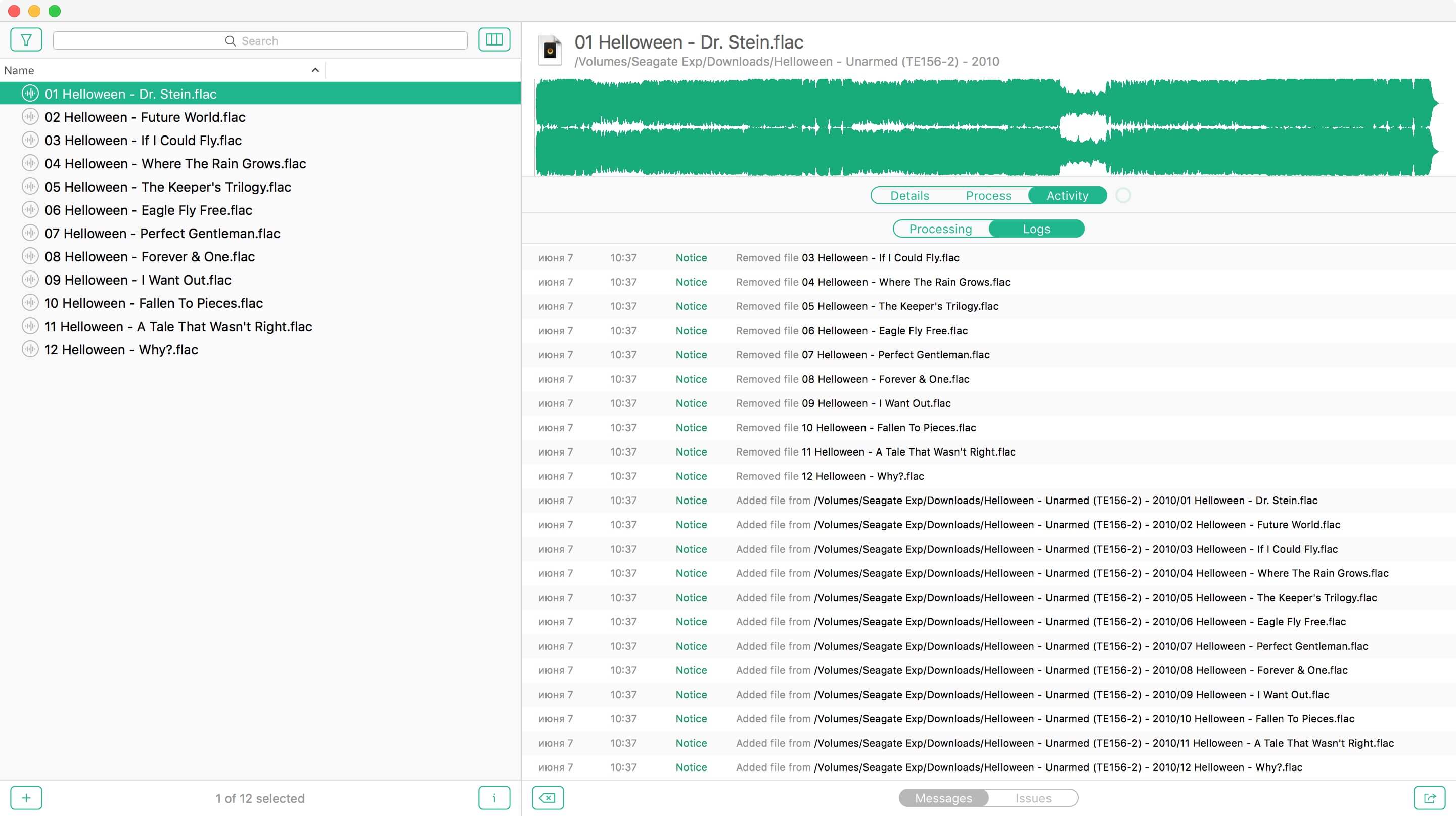This screenshot has height=816, width=1456.
Task: Click the activity spinner indicator
Action: point(1123,195)
